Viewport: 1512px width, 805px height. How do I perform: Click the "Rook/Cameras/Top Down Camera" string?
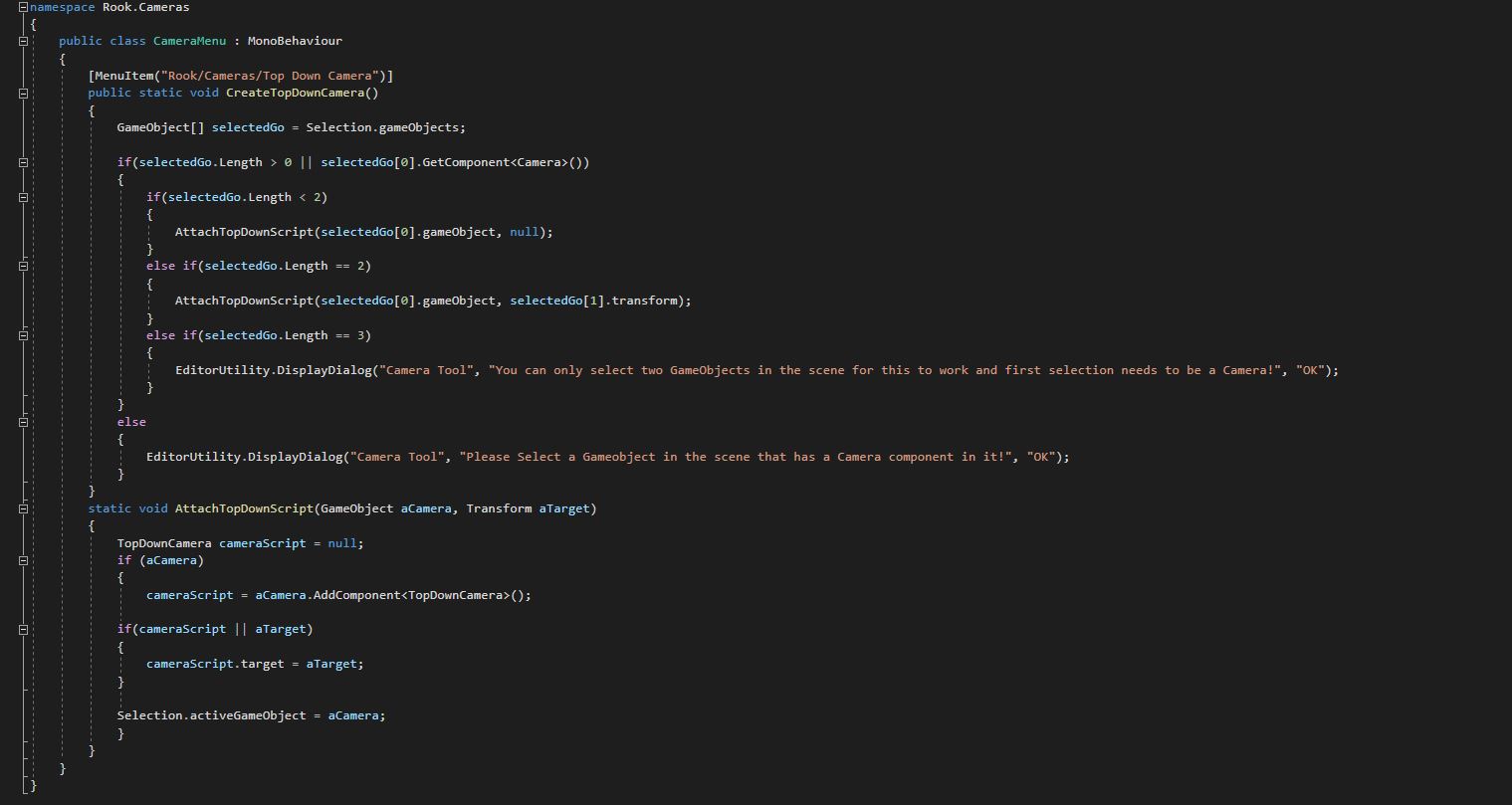tap(270, 76)
